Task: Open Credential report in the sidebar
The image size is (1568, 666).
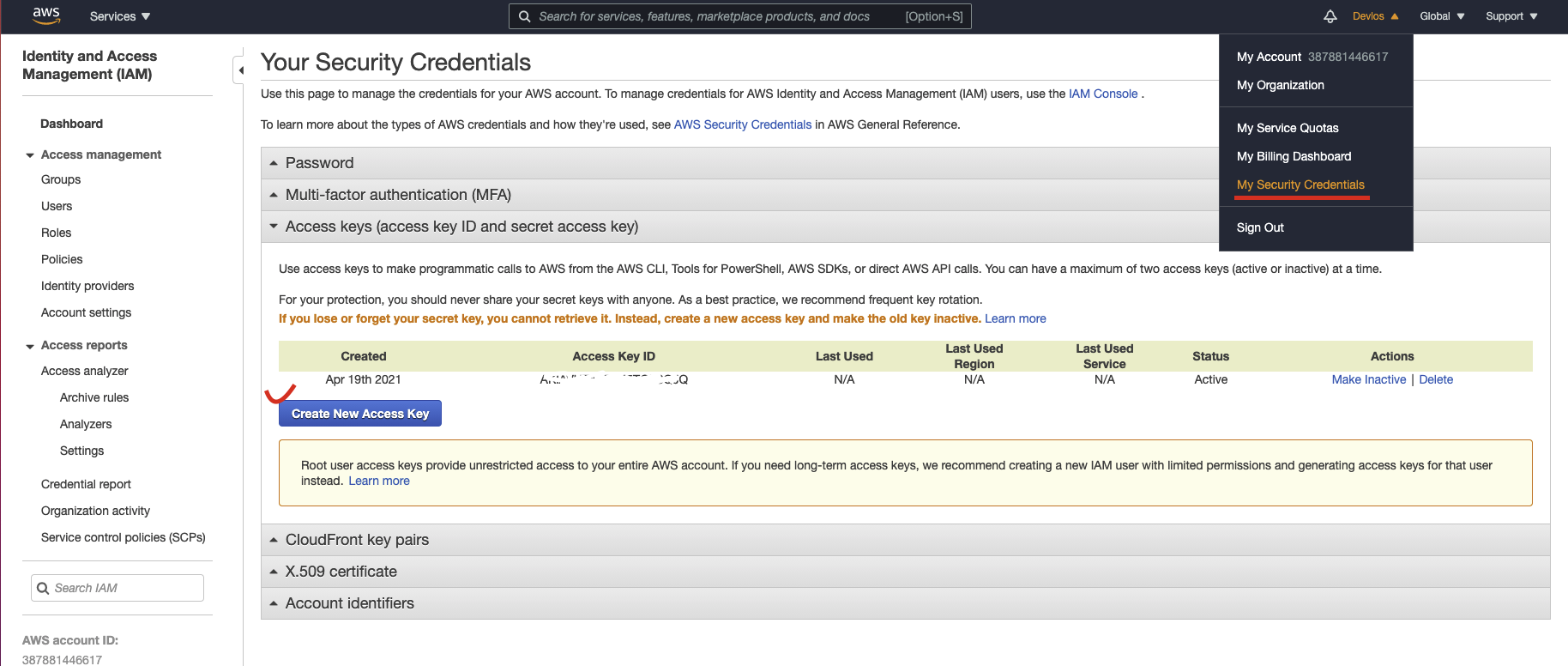Action: [x=86, y=484]
